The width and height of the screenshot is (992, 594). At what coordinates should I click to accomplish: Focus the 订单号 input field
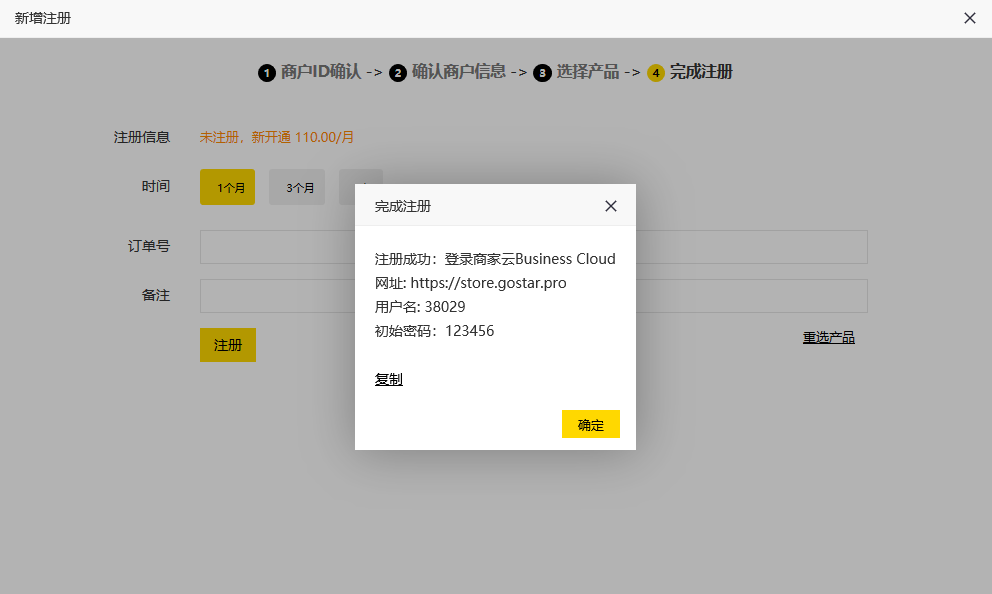533,247
